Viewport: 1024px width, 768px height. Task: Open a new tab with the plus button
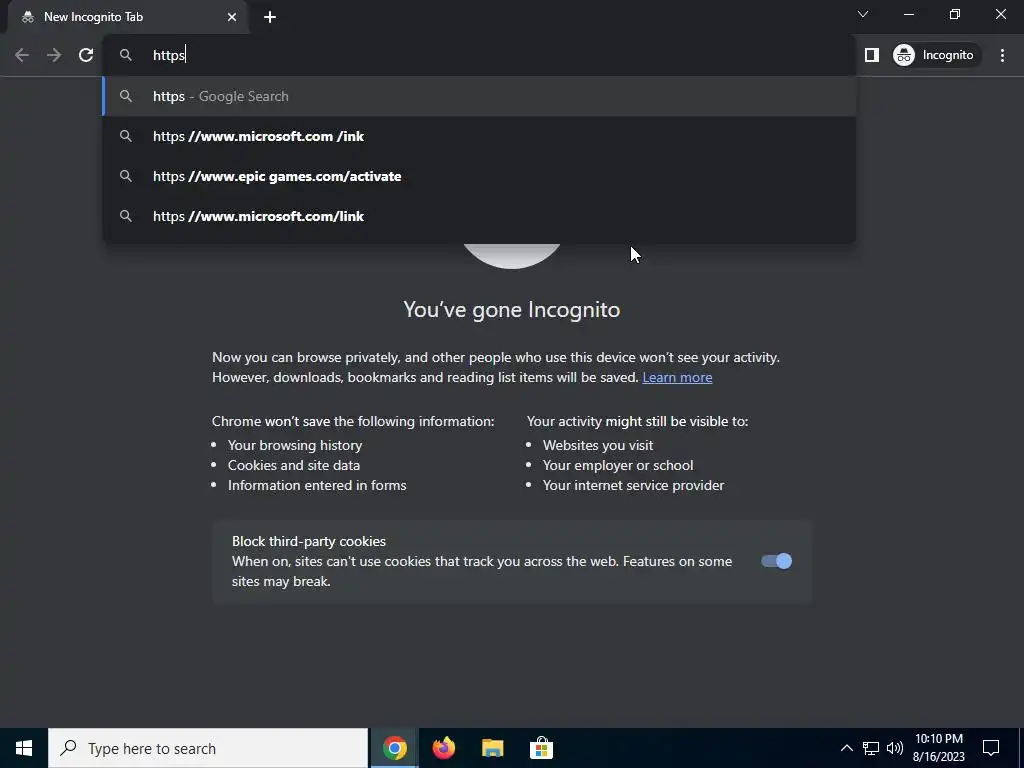pyautogui.click(x=270, y=17)
